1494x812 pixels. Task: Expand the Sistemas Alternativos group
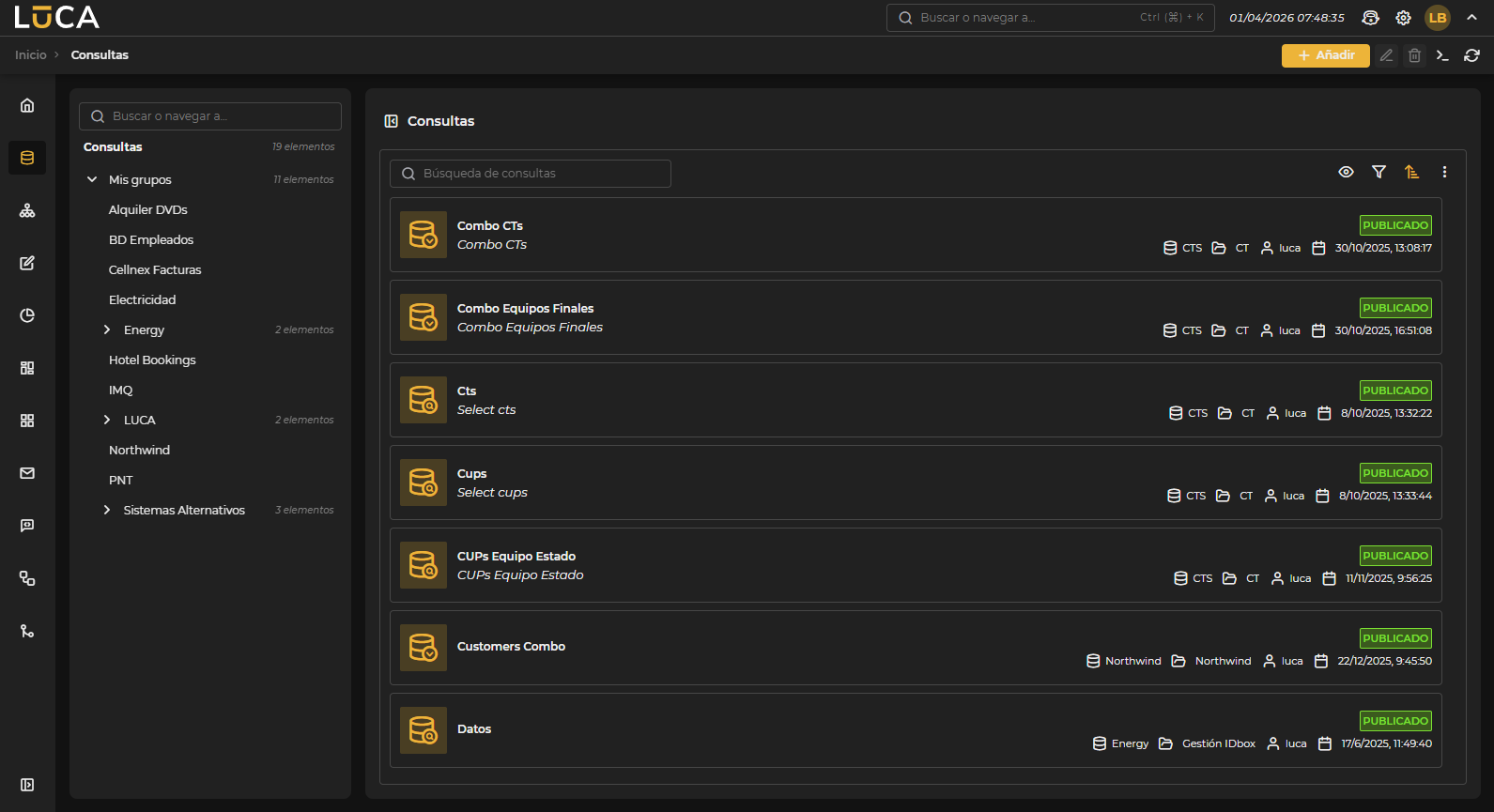tap(107, 510)
